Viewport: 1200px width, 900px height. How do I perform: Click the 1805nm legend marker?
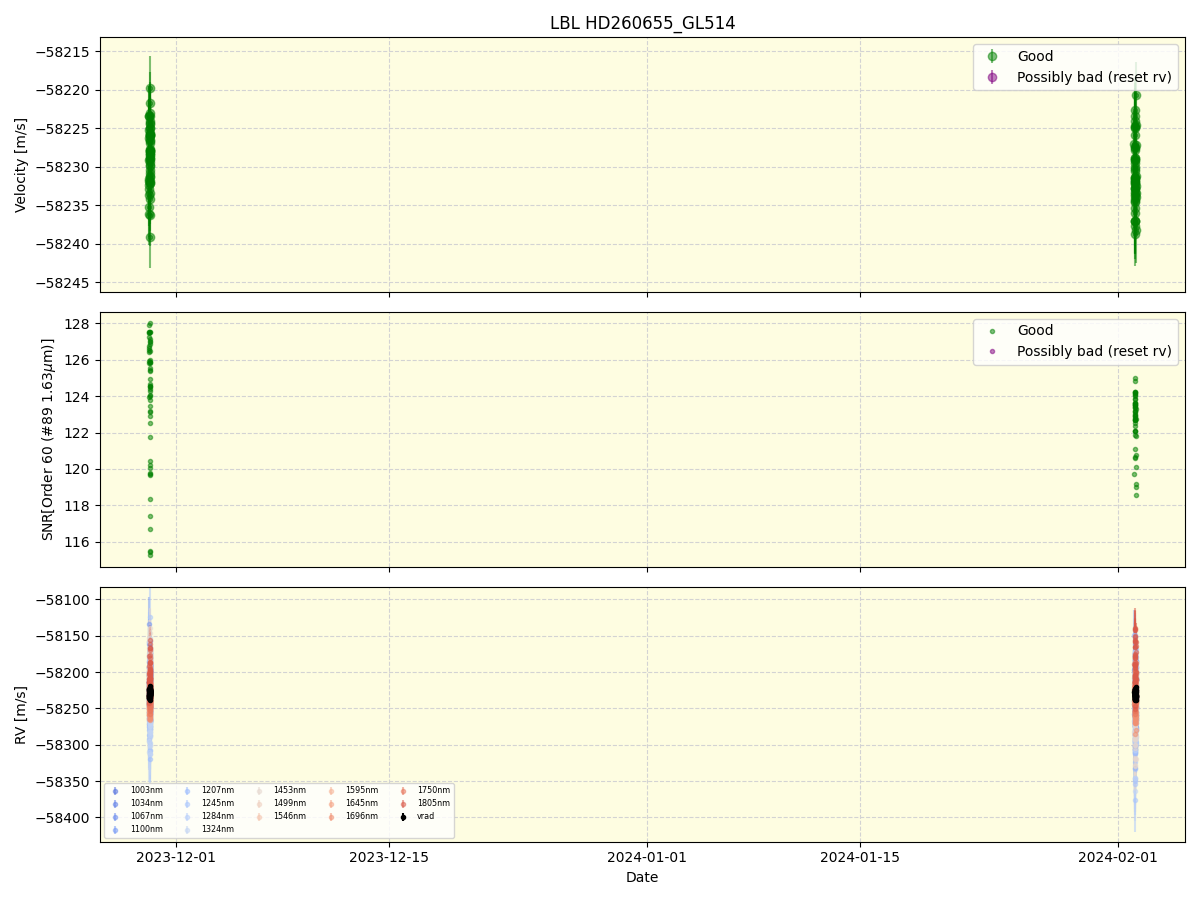point(403,804)
